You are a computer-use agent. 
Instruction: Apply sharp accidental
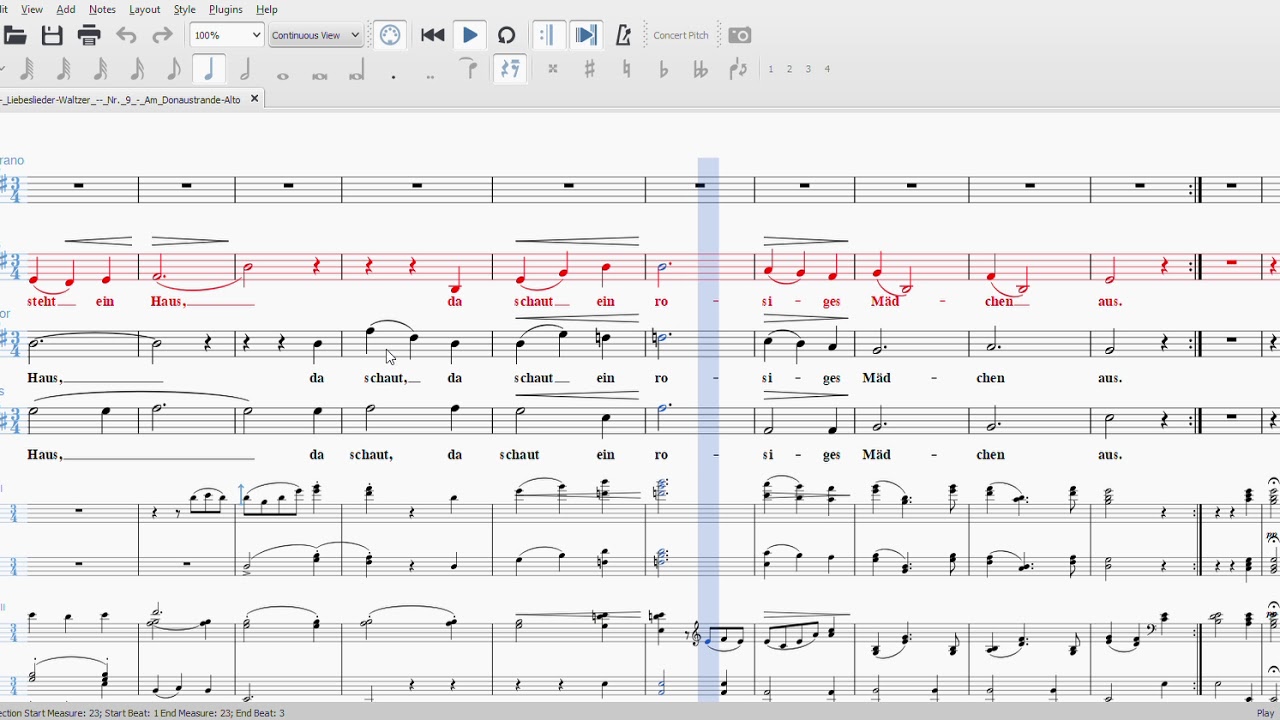pyautogui.click(x=590, y=69)
